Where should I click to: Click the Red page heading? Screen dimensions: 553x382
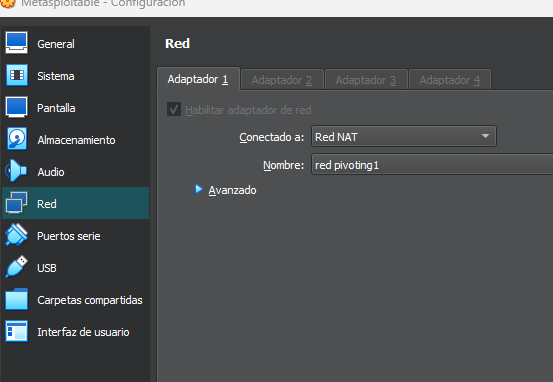click(x=177, y=43)
